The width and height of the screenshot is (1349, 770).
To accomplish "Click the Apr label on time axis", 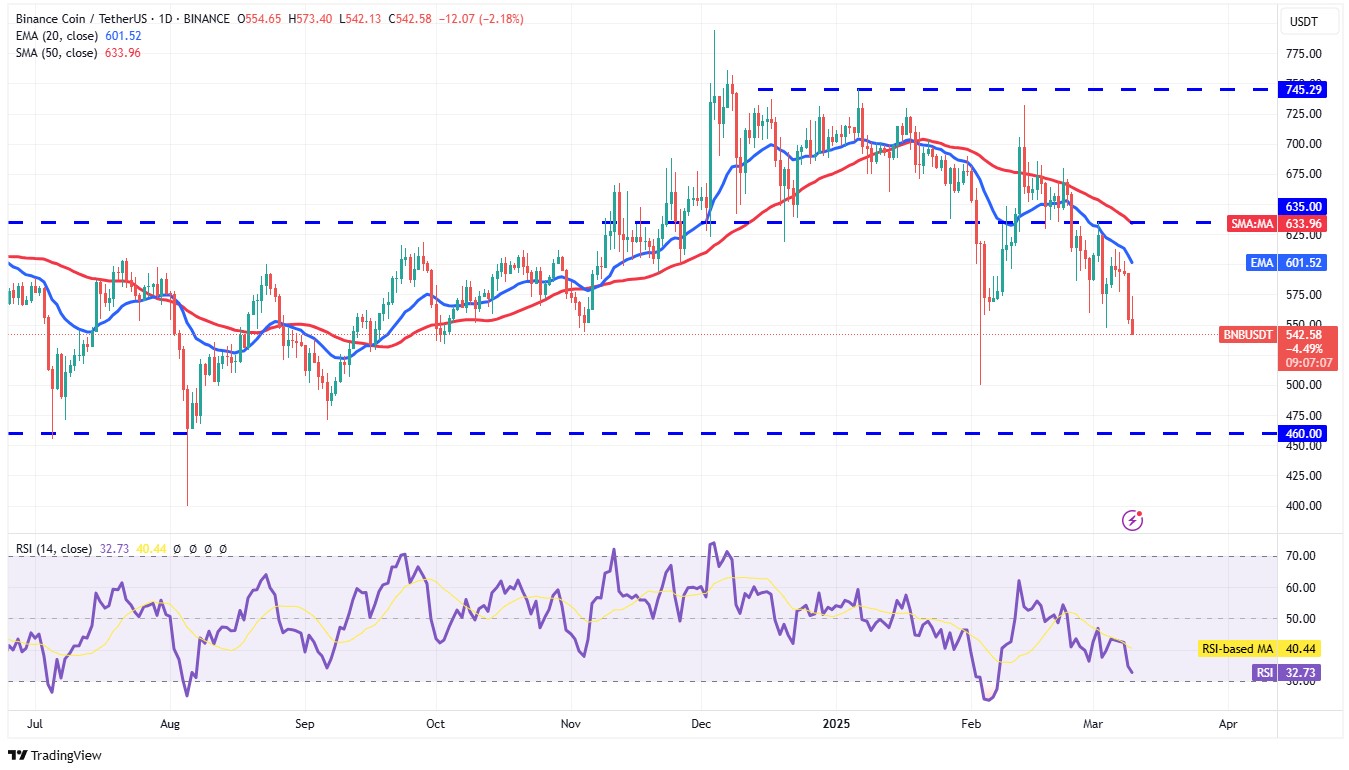I will (x=1226, y=722).
